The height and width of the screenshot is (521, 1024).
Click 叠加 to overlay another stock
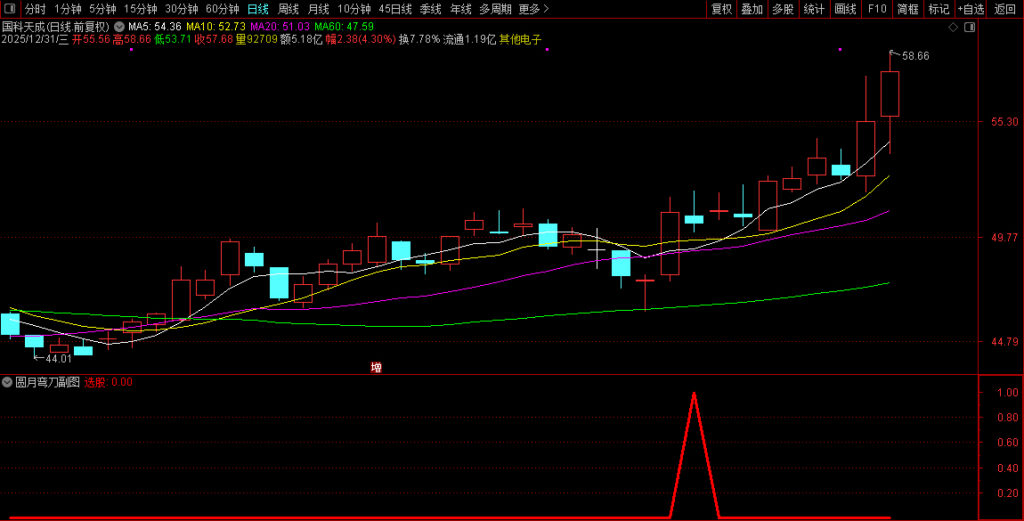(x=752, y=9)
